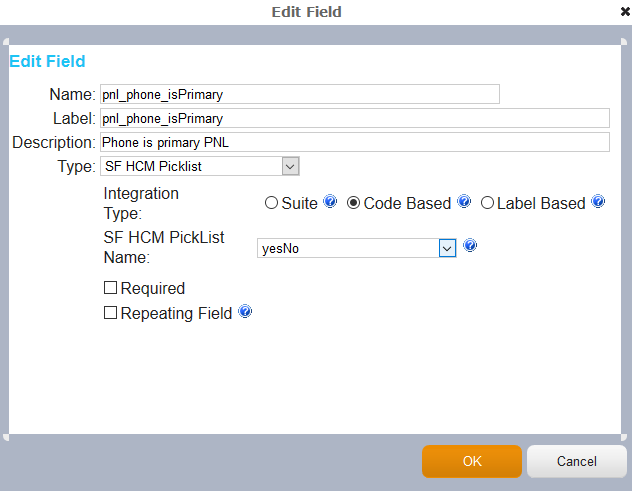This screenshot has height=495, width=632.
Task: Enable the Repeating Field checkbox
Action: [110, 313]
